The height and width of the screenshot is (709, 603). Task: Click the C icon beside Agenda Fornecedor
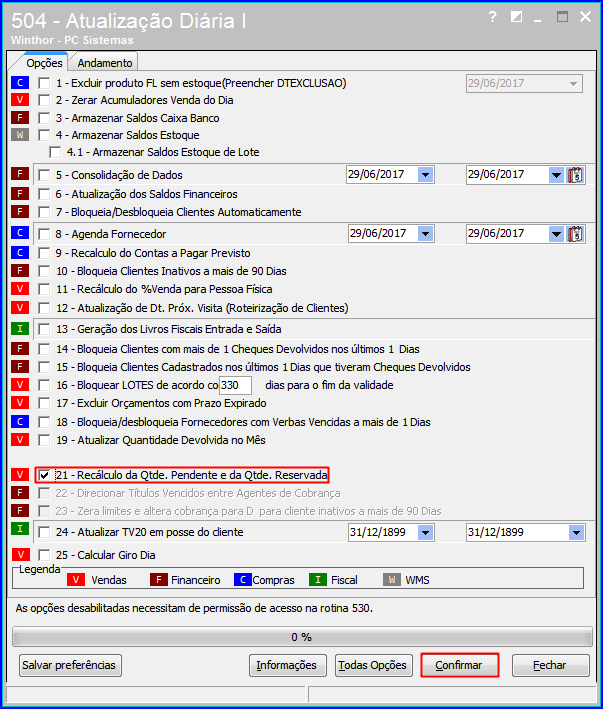20,233
